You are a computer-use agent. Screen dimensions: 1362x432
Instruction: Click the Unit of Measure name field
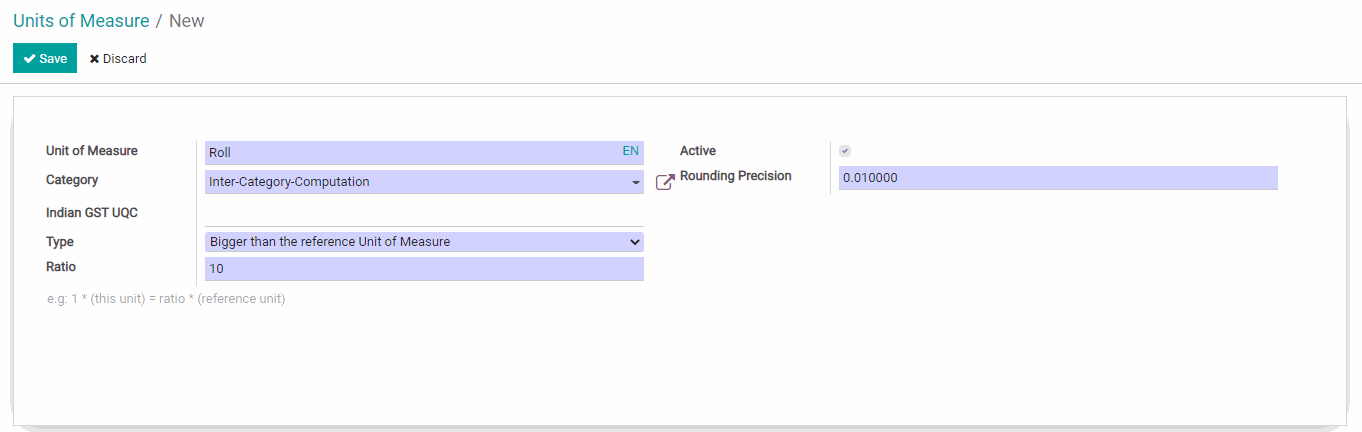coord(410,153)
